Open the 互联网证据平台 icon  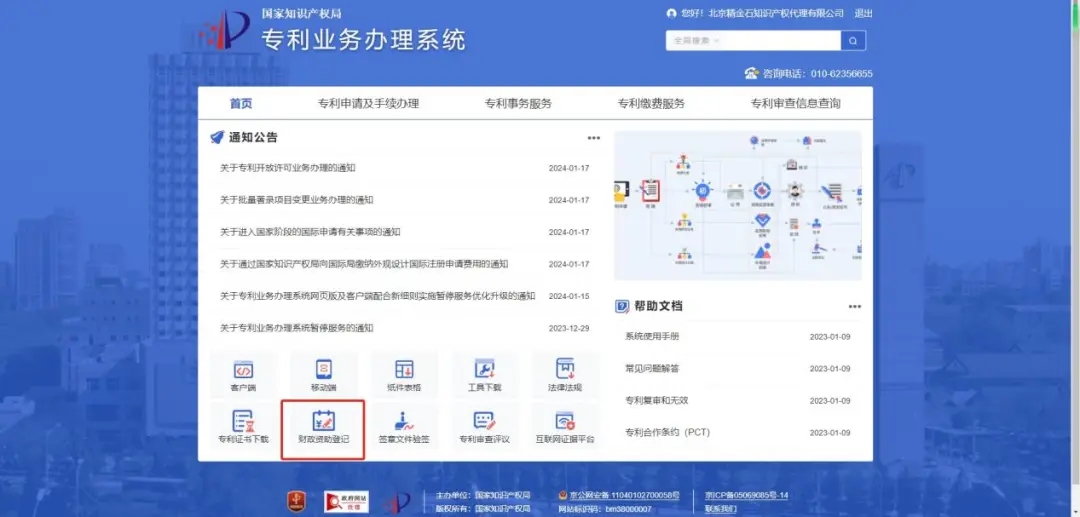pos(565,428)
